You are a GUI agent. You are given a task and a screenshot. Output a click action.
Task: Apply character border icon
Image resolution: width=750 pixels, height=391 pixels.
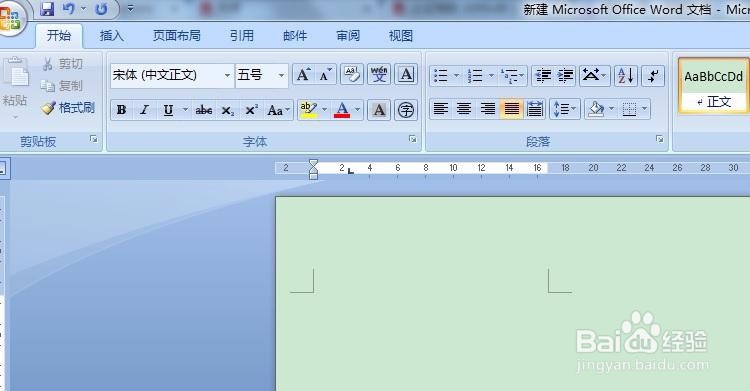[406, 75]
